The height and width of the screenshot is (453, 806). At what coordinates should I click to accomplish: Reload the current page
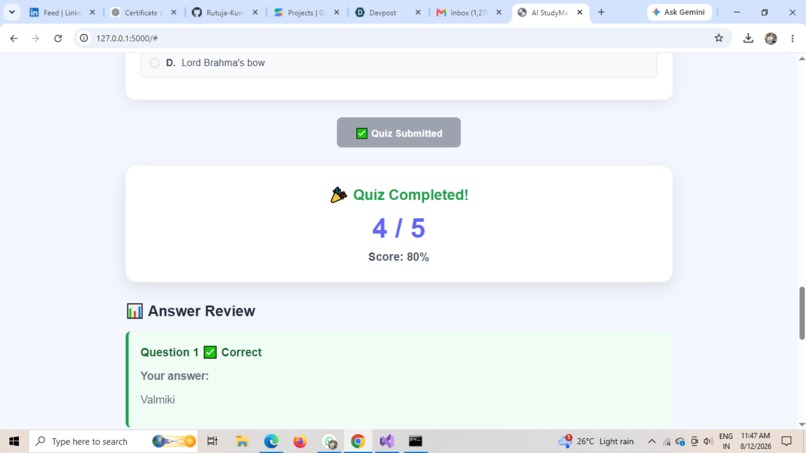58,38
